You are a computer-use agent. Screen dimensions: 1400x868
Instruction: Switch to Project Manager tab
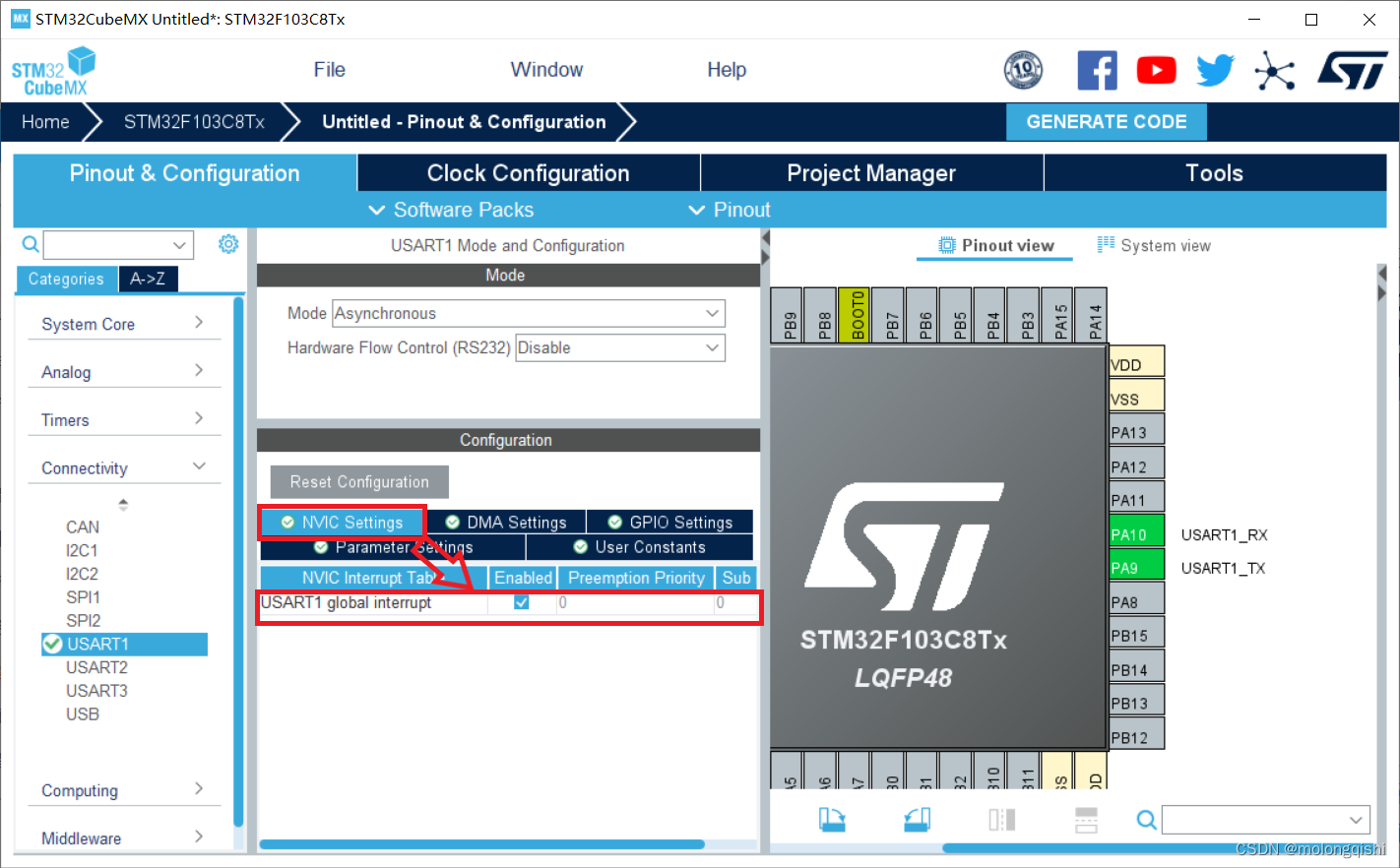coord(871,173)
